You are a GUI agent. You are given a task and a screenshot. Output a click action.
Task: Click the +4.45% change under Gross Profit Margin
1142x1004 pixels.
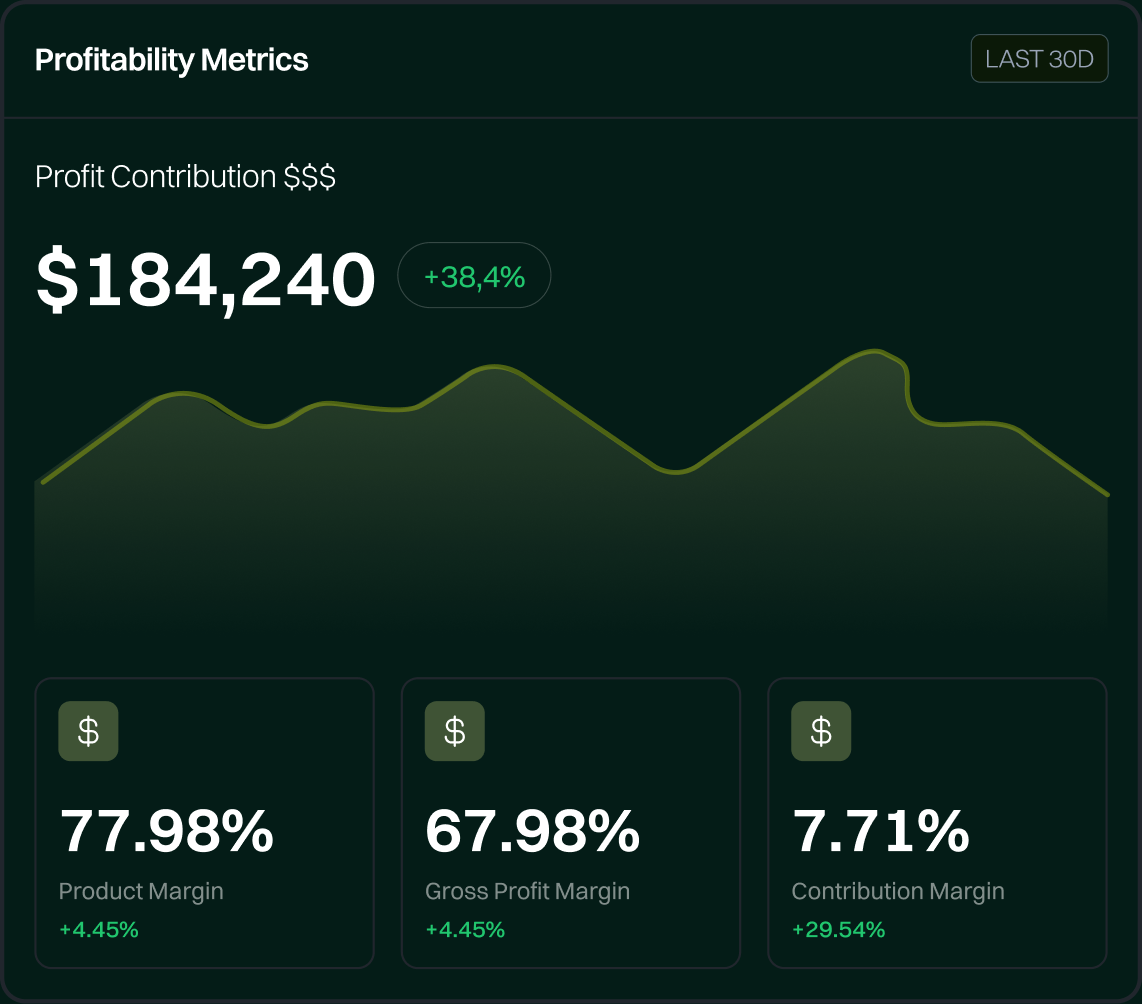pos(465,930)
